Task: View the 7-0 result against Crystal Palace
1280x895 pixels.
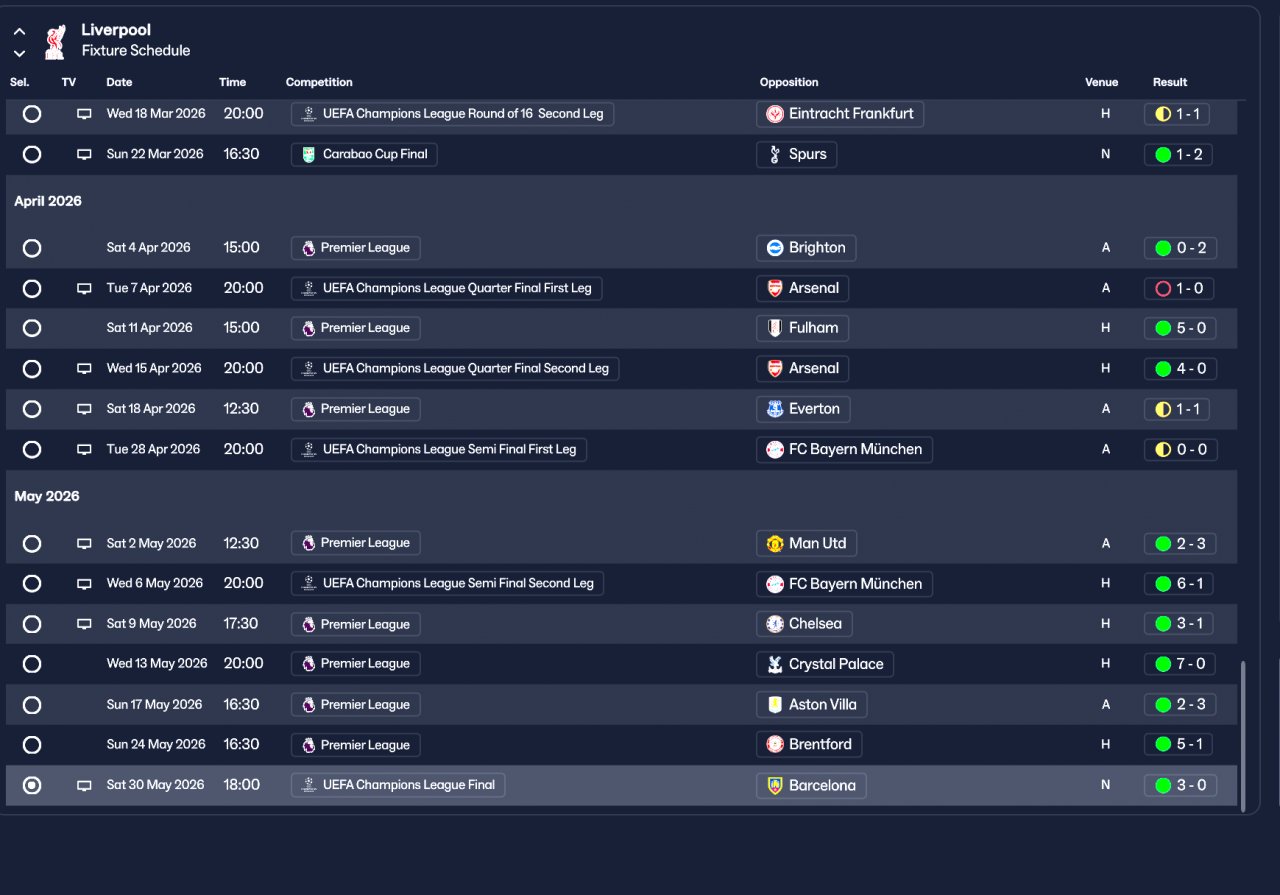Action: click(x=1180, y=664)
